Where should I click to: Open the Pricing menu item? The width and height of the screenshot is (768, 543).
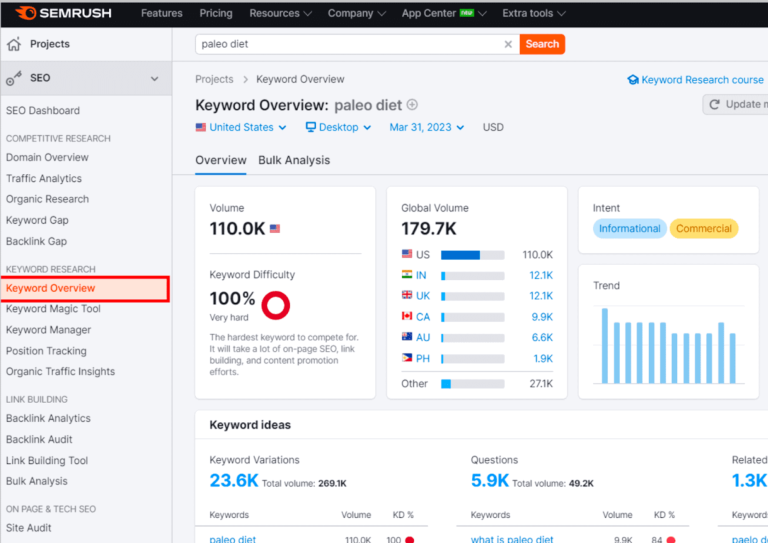(x=216, y=13)
